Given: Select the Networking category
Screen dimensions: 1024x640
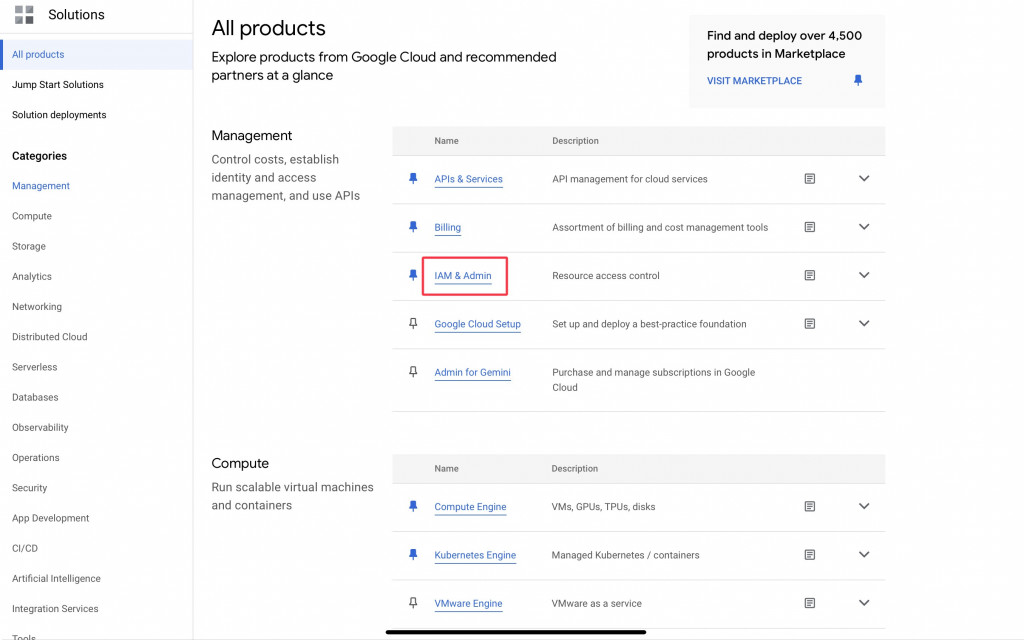Looking at the screenshot, I should tap(37, 307).
